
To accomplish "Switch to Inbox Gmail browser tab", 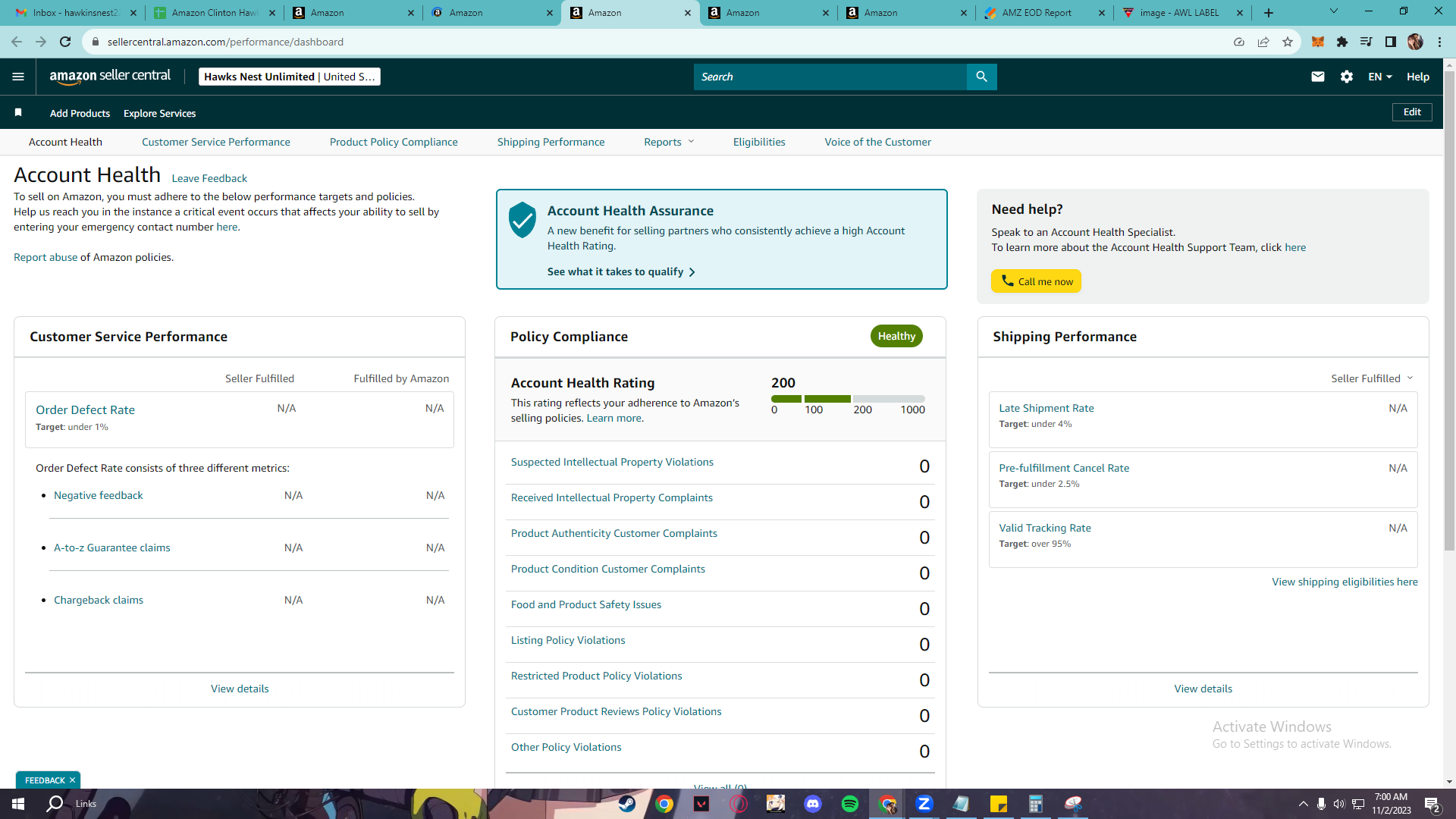I will click(76, 13).
